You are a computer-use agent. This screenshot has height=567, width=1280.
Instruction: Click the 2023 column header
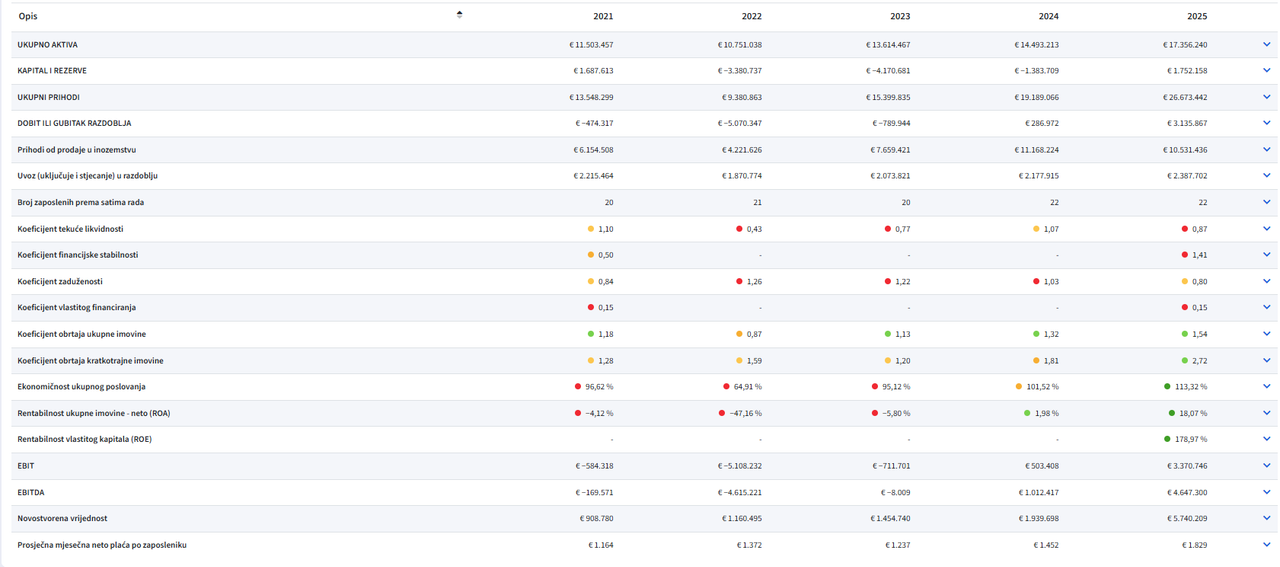[900, 16]
